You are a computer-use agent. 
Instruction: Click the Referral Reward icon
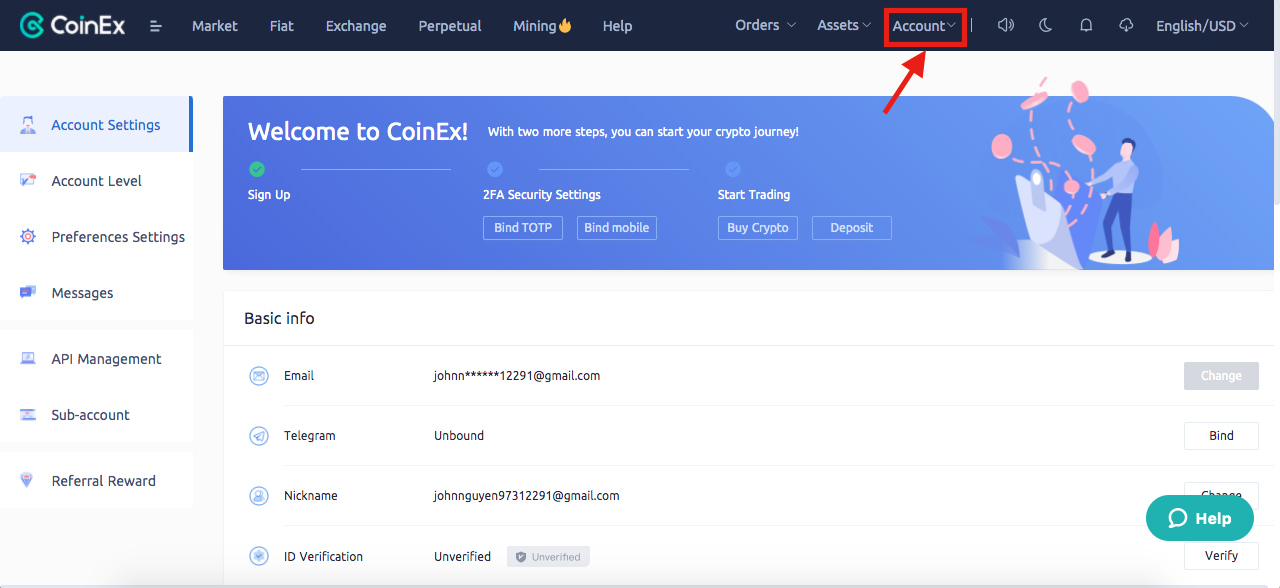pyautogui.click(x=28, y=480)
